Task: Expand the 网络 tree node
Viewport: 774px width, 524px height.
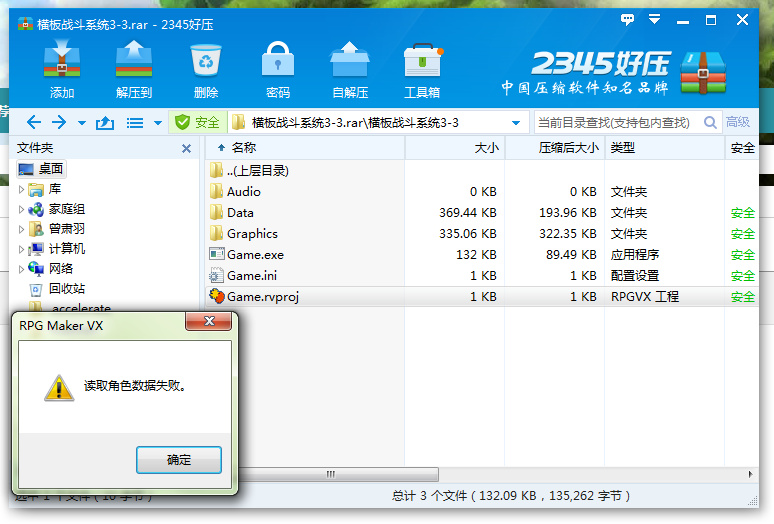Action: [x=21, y=269]
